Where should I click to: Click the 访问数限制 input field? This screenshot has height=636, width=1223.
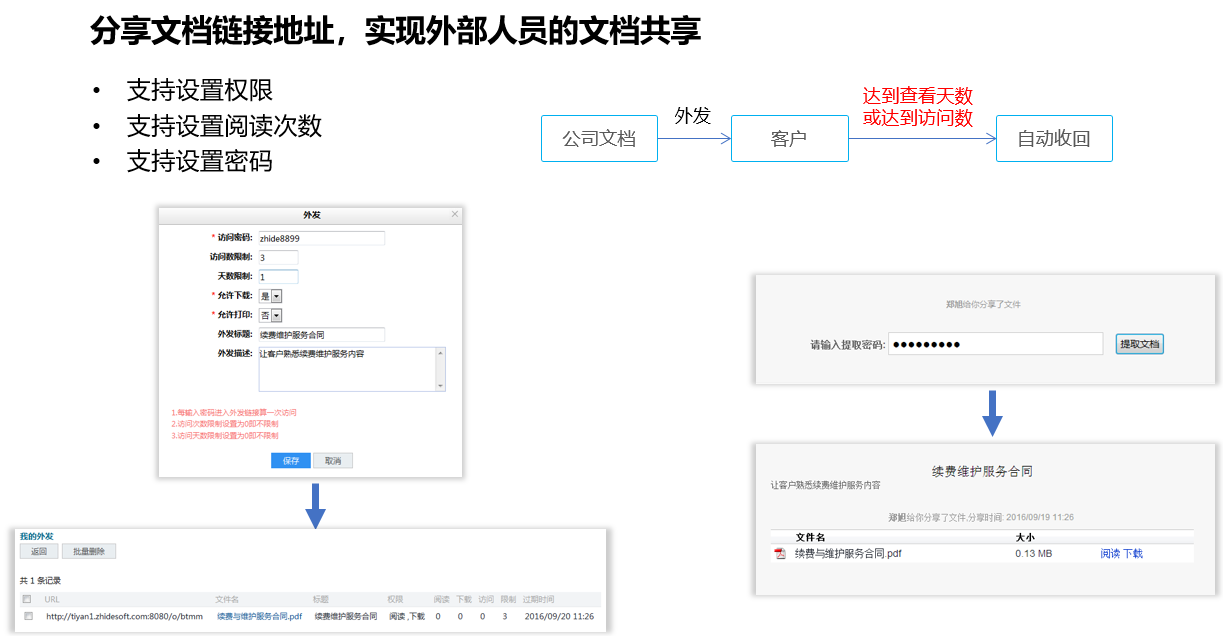(278, 258)
